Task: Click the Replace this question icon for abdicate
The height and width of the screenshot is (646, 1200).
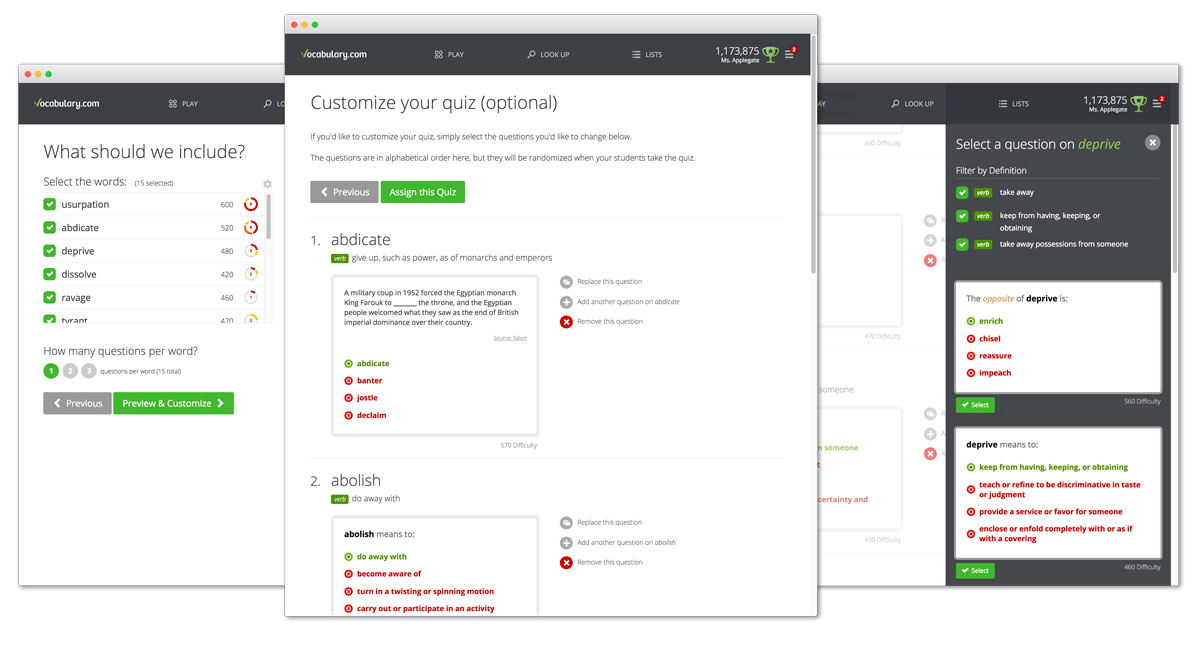Action: tap(566, 282)
